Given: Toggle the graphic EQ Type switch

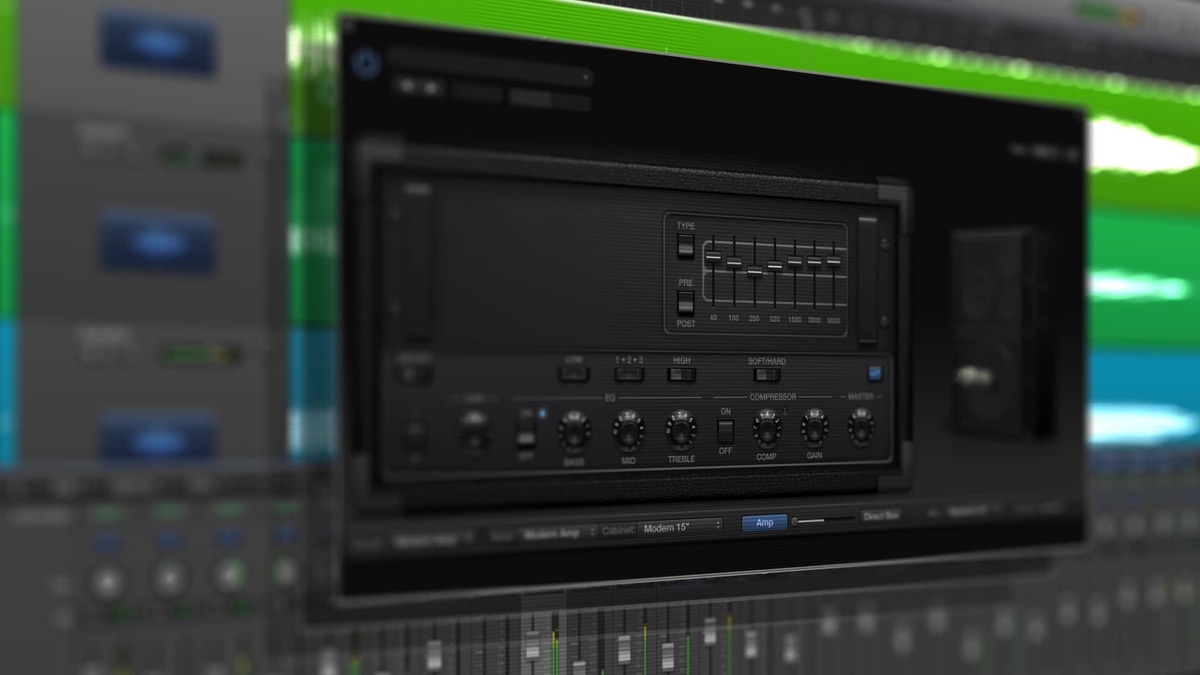Looking at the screenshot, I should pyautogui.click(x=685, y=246).
